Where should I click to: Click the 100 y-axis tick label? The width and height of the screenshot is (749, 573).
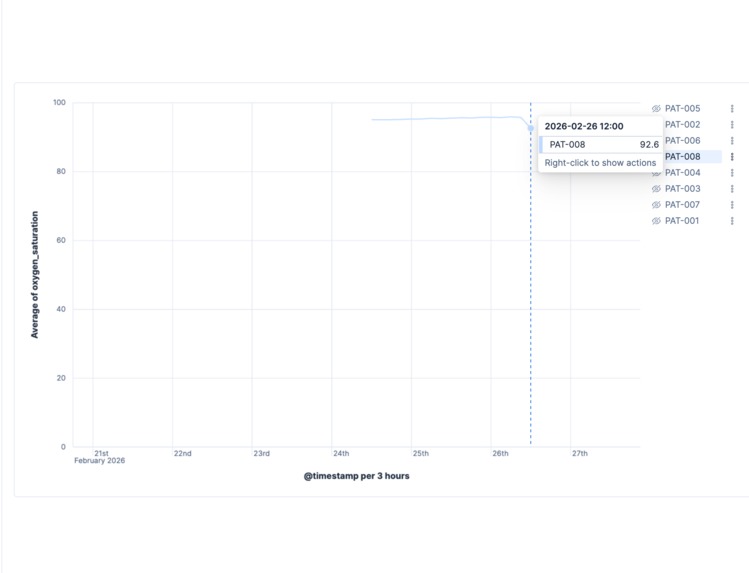[x=59, y=103]
